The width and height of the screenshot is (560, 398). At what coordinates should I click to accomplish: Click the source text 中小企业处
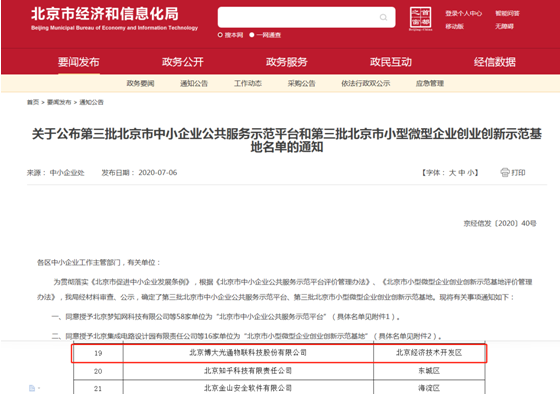pos(67,173)
